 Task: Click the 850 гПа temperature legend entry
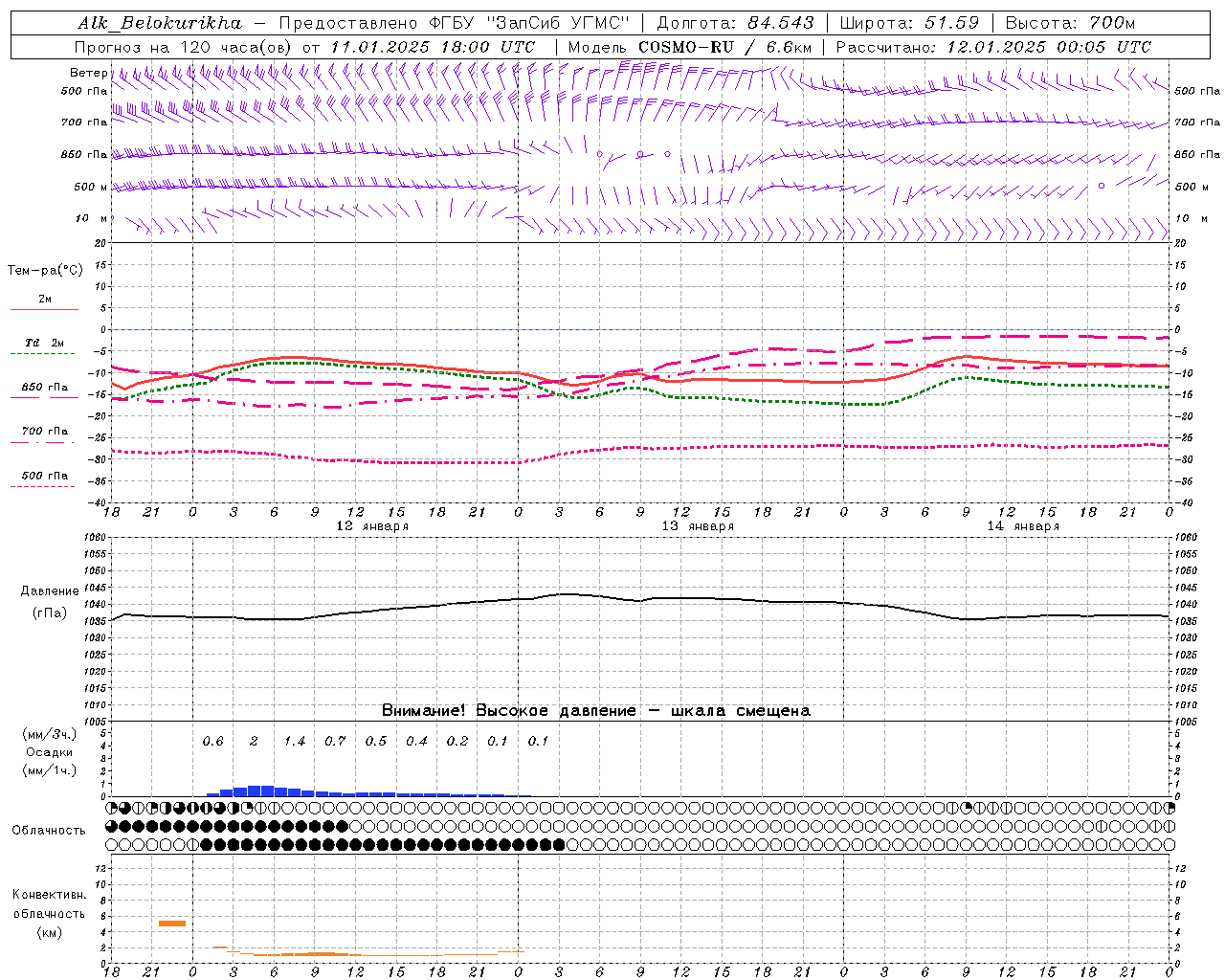44,388
